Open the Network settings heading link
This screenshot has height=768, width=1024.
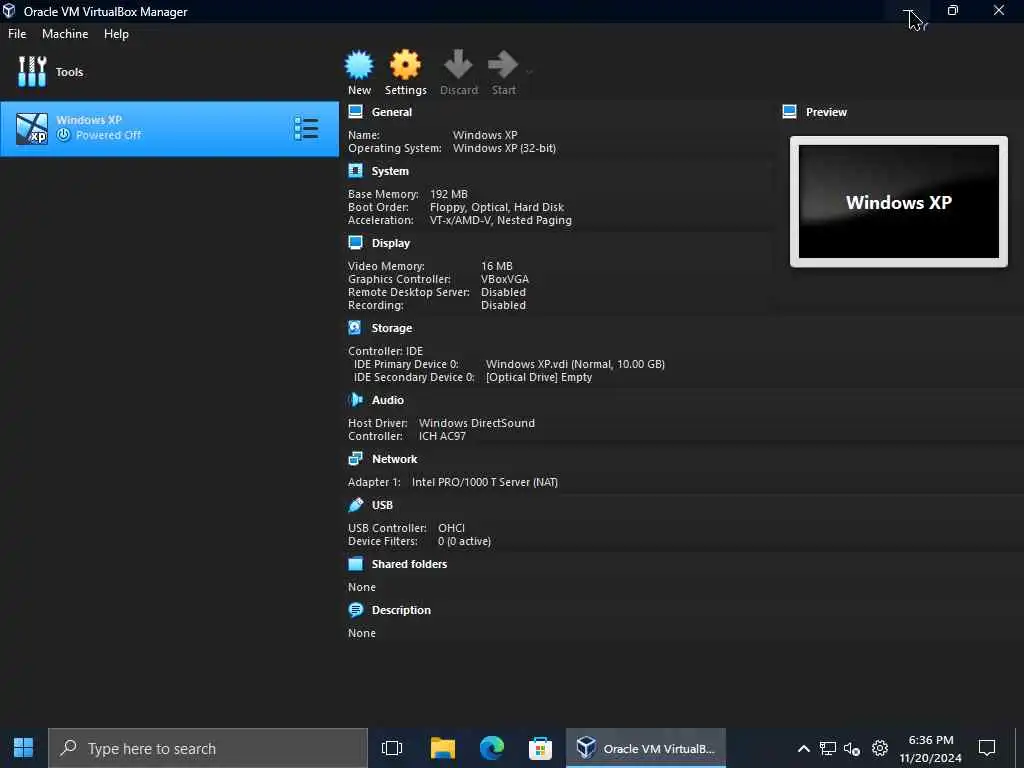point(394,459)
